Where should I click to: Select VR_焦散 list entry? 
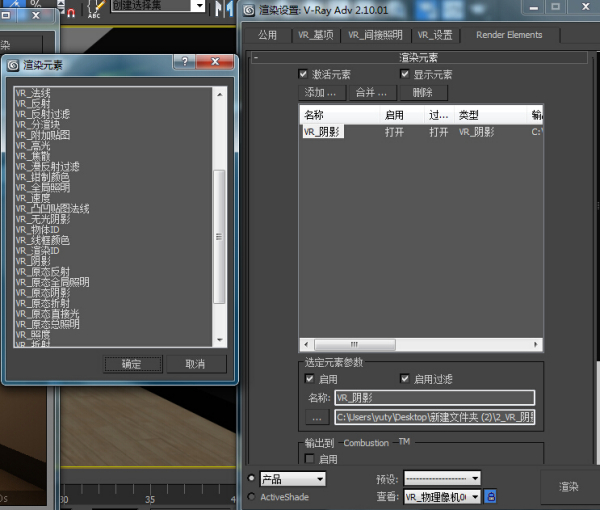33,156
